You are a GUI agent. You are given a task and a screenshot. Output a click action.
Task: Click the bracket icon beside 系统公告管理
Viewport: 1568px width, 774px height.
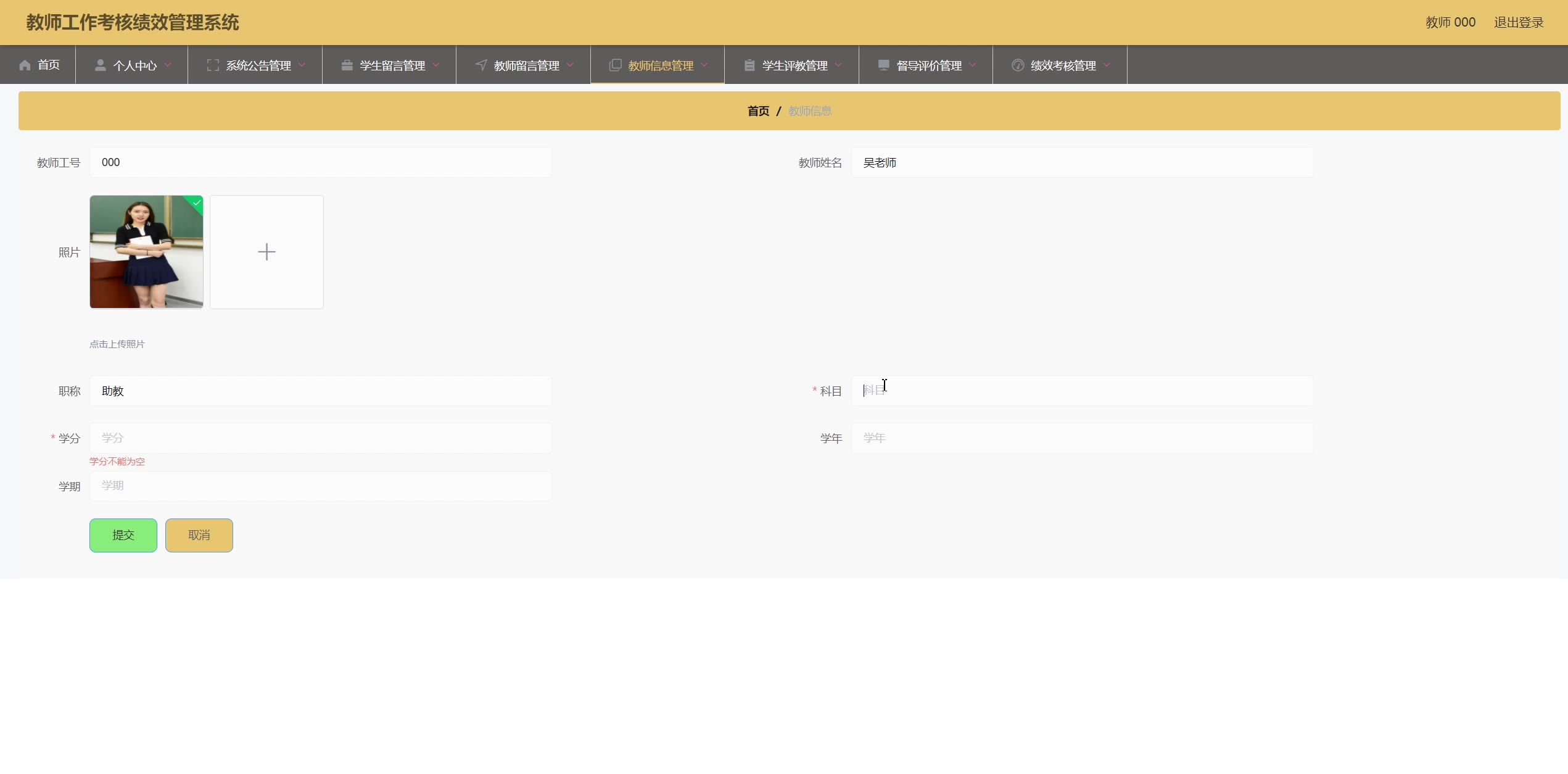pos(213,65)
